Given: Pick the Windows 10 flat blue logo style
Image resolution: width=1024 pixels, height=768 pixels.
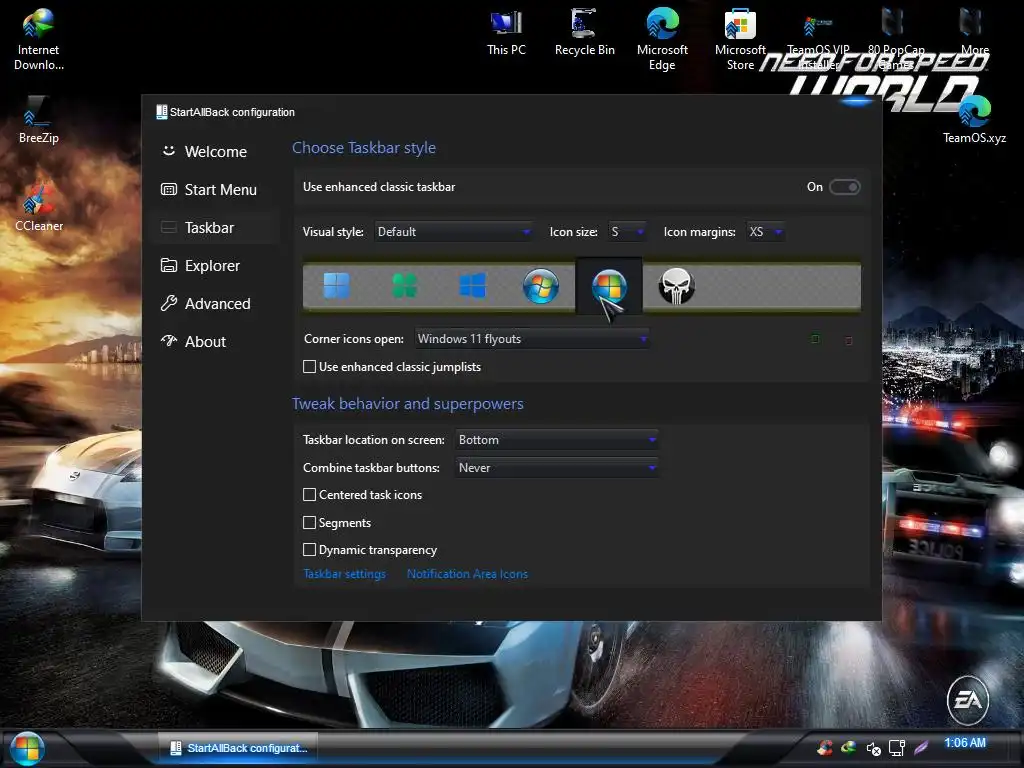Looking at the screenshot, I should pyautogui.click(x=472, y=286).
